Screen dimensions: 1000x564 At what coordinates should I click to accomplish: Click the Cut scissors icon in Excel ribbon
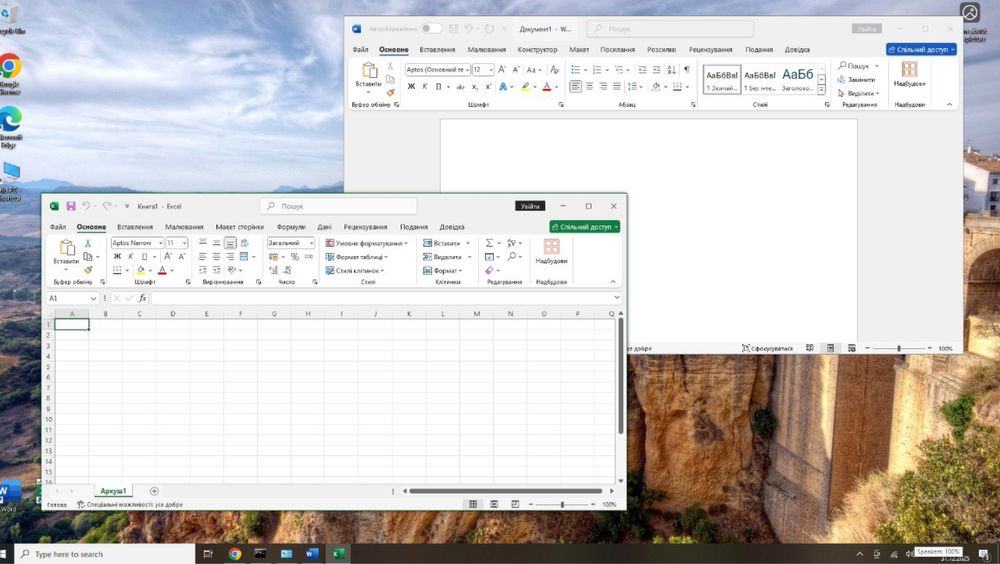[x=88, y=244]
